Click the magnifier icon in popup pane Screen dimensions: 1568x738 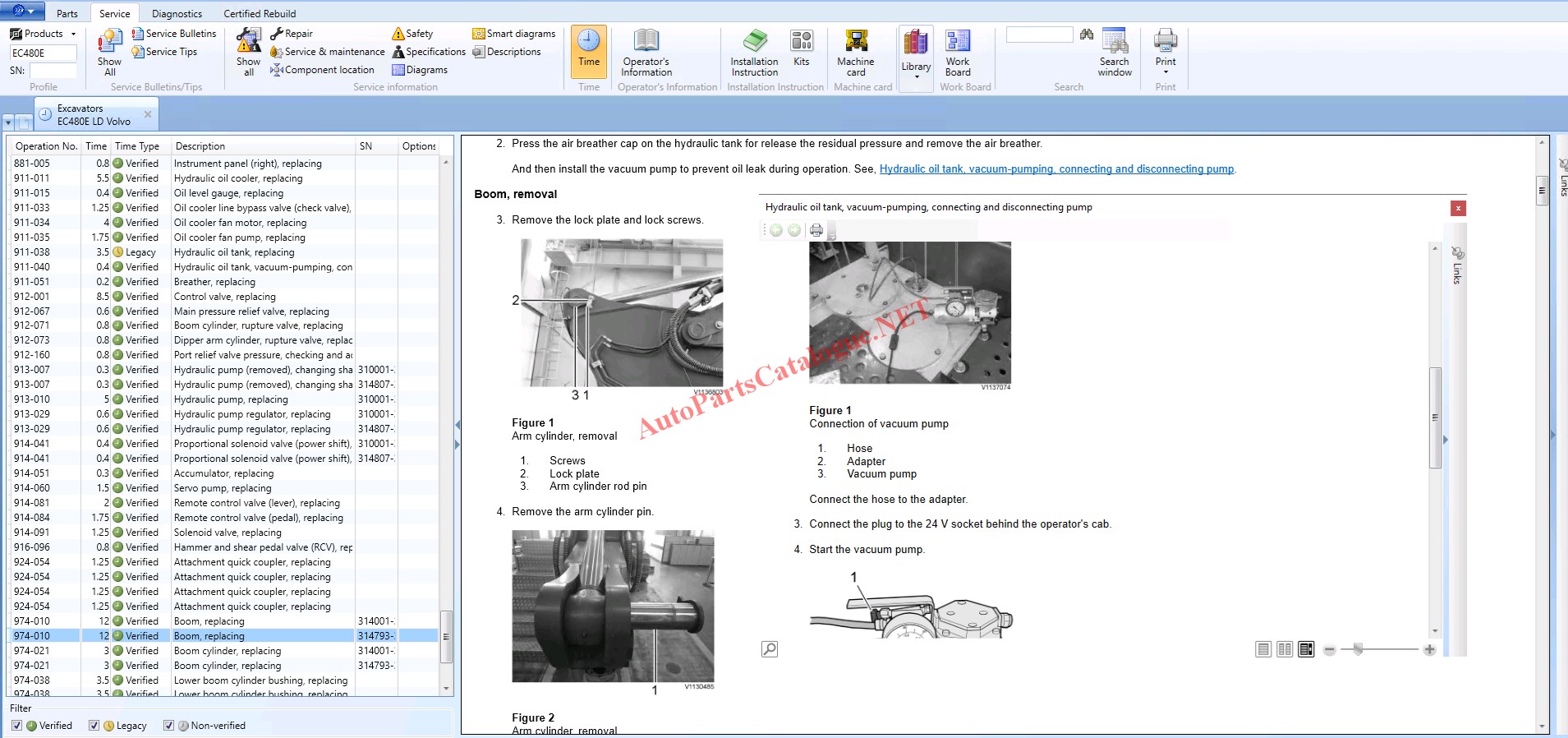pyautogui.click(x=770, y=649)
